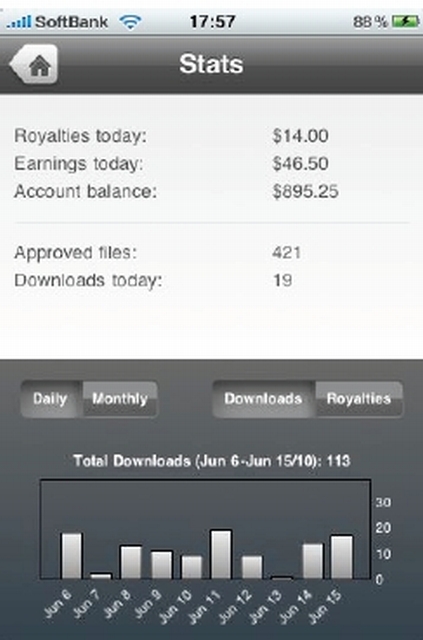
Task: Tap the Wi-Fi status icon
Action: click(x=130, y=21)
